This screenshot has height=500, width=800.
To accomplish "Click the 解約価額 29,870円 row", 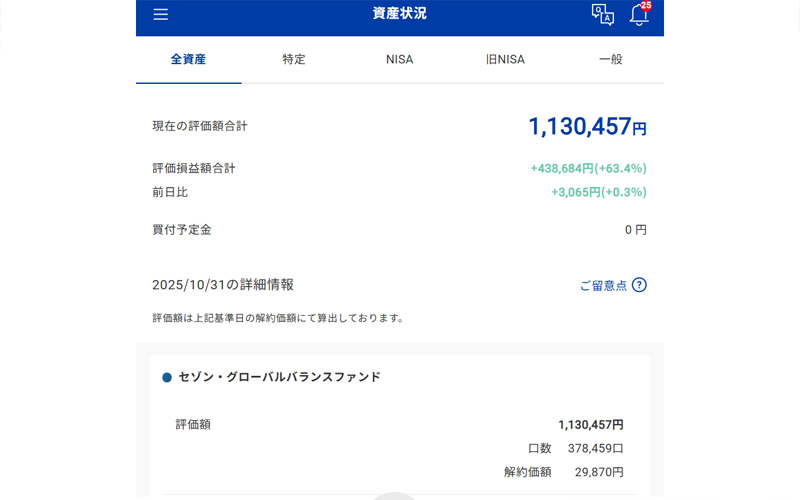I will [563, 472].
